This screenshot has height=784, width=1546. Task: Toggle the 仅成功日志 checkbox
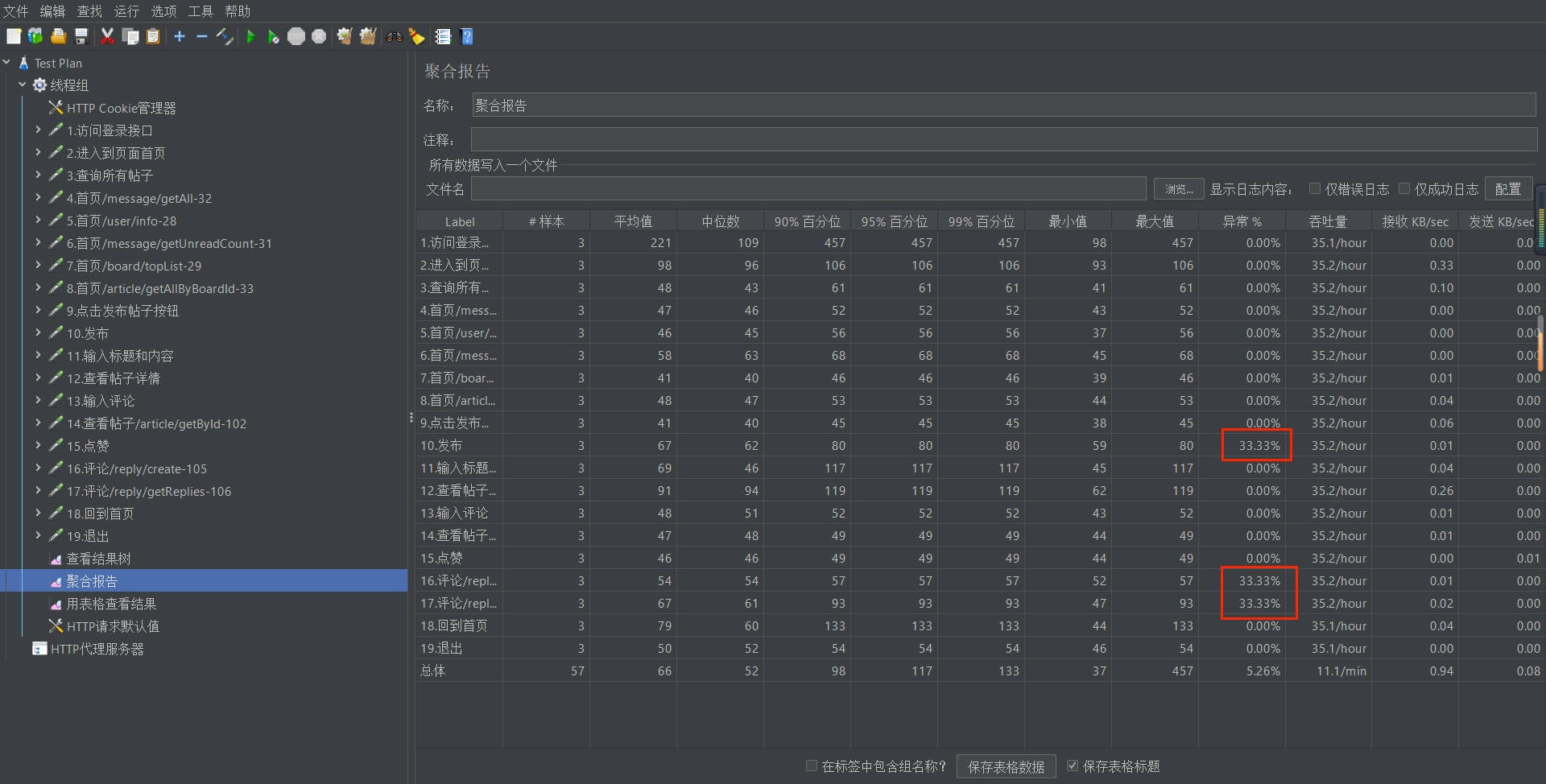coord(1404,188)
